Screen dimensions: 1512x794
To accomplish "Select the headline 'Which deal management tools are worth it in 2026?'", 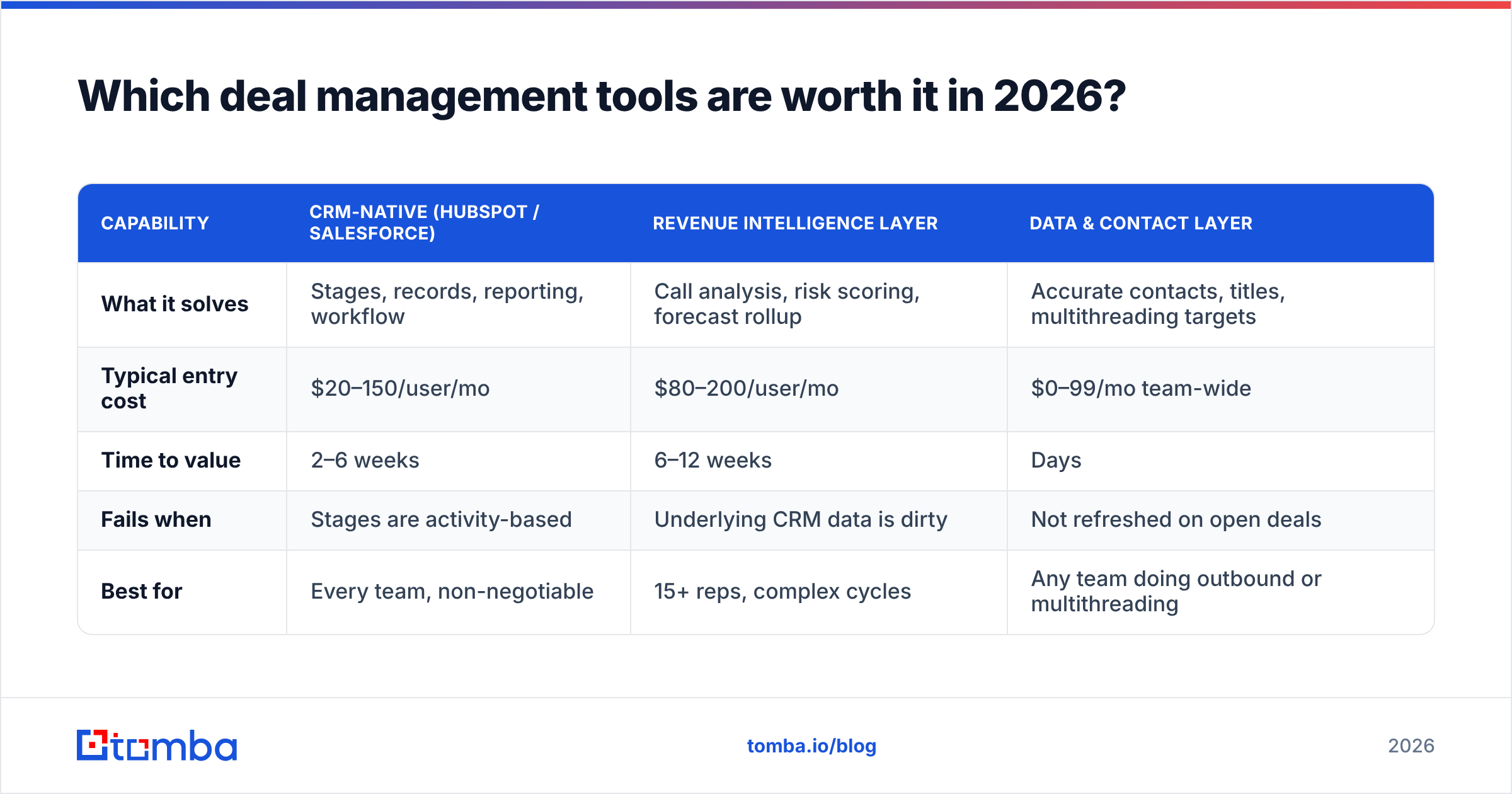I will click(602, 96).
